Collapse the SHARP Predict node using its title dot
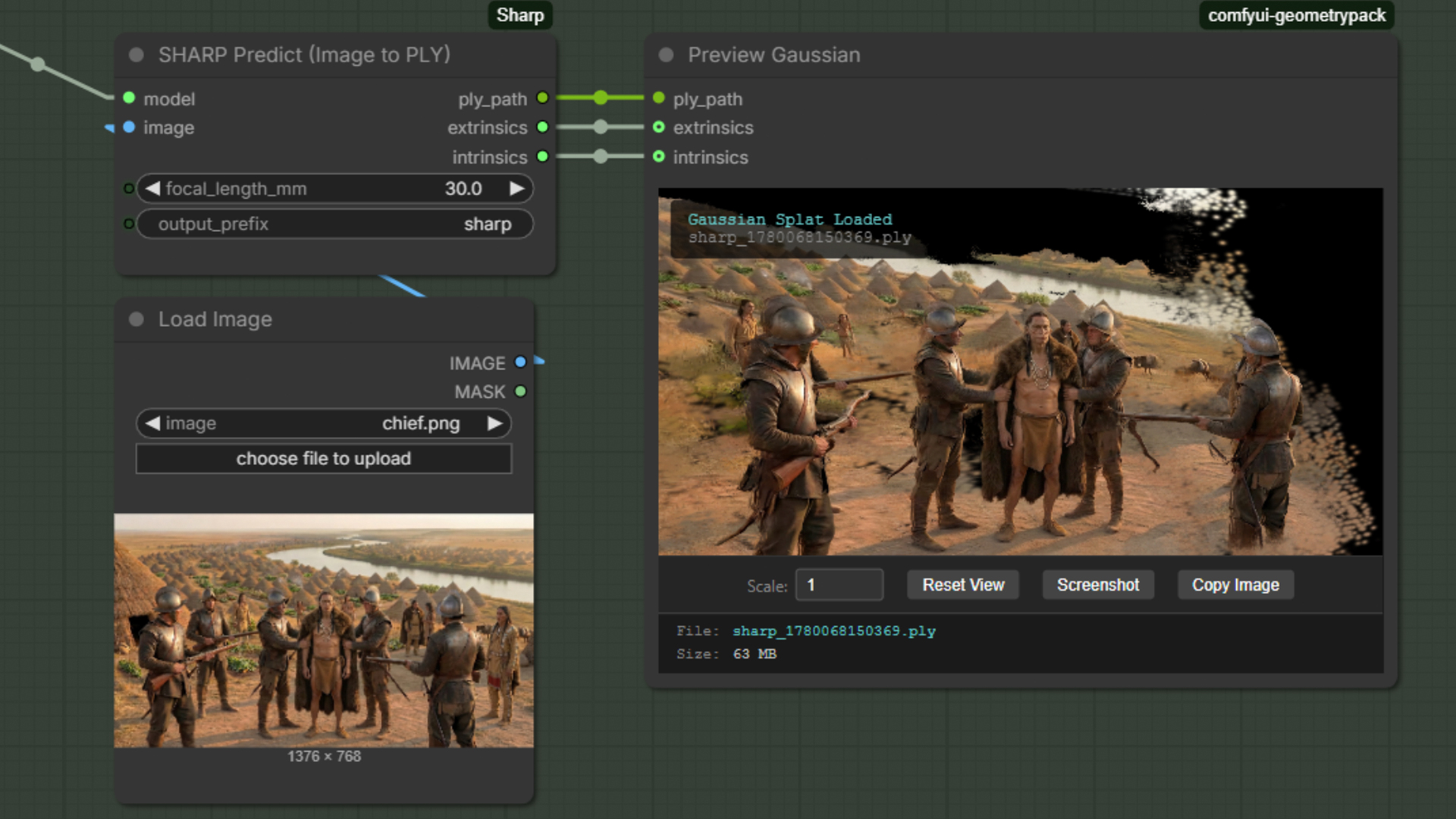The height and width of the screenshot is (819, 1456). 136,55
